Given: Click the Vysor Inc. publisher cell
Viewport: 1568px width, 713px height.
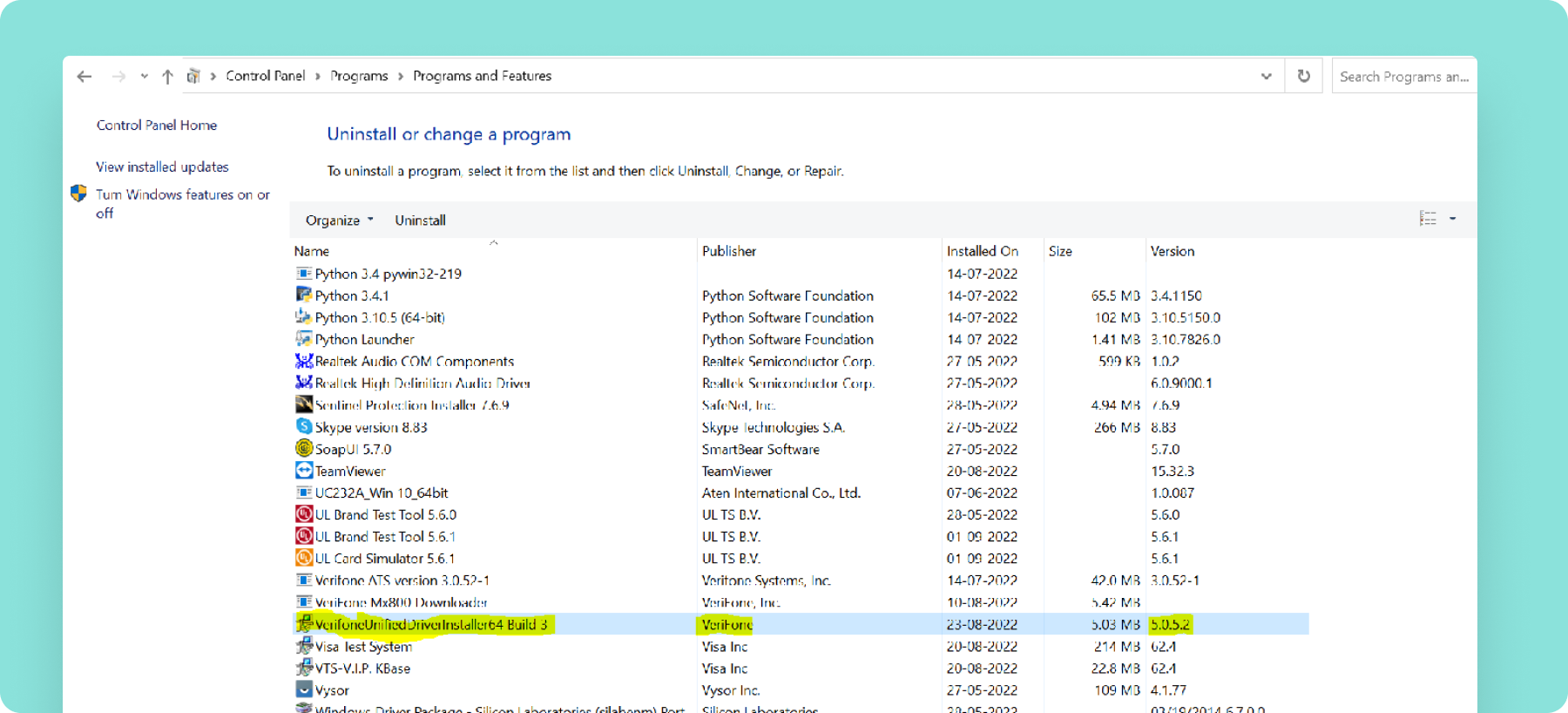Looking at the screenshot, I should pos(731,690).
